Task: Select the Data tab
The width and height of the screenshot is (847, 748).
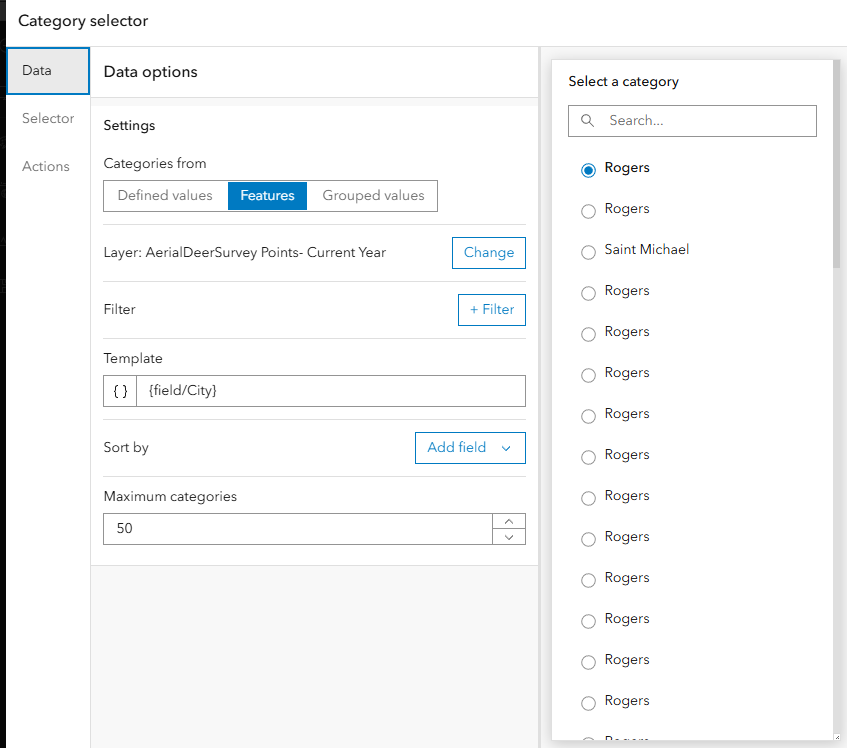Action: (x=37, y=70)
